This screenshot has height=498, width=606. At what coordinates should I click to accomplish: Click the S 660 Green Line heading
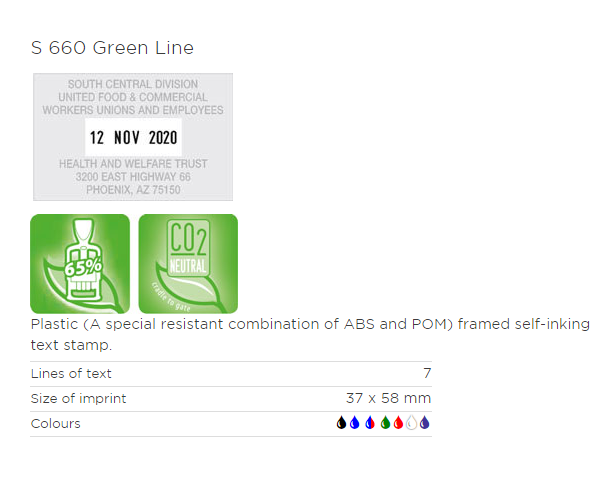[x=112, y=48]
